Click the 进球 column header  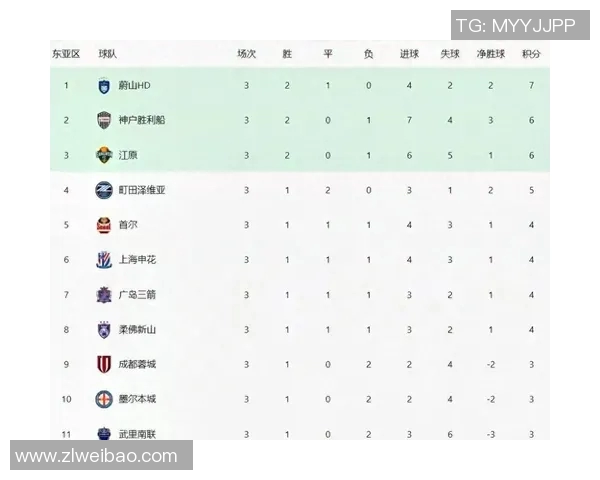point(409,54)
